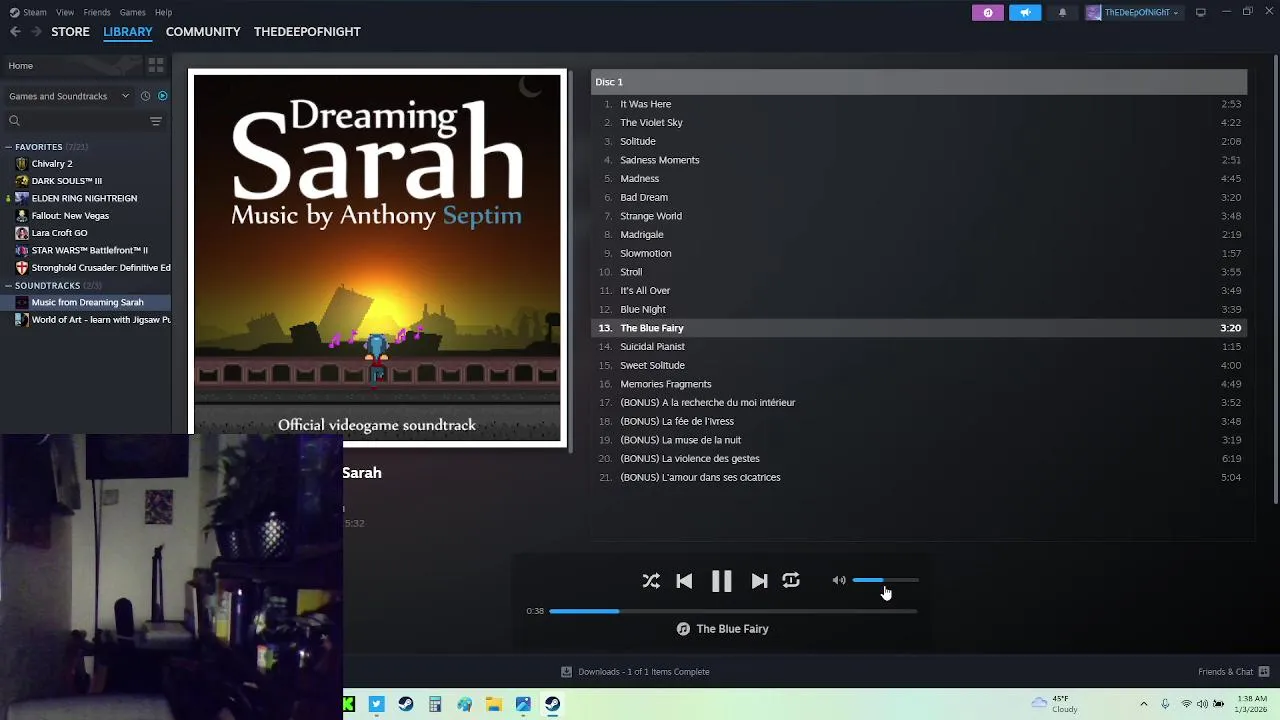This screenshot has width=1280, height=720.
Task: Click the library search field
Action: [75, 121]
